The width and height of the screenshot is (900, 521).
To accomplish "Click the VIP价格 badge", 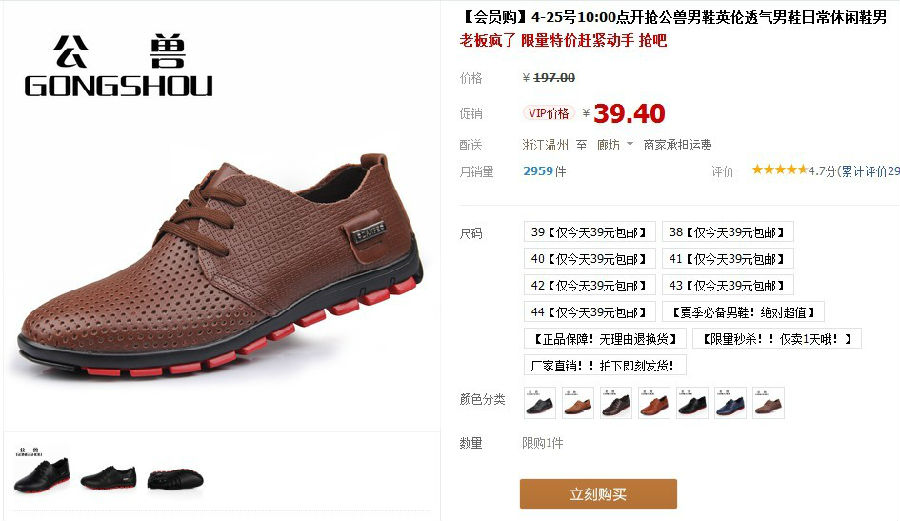I will coord(549,113).
